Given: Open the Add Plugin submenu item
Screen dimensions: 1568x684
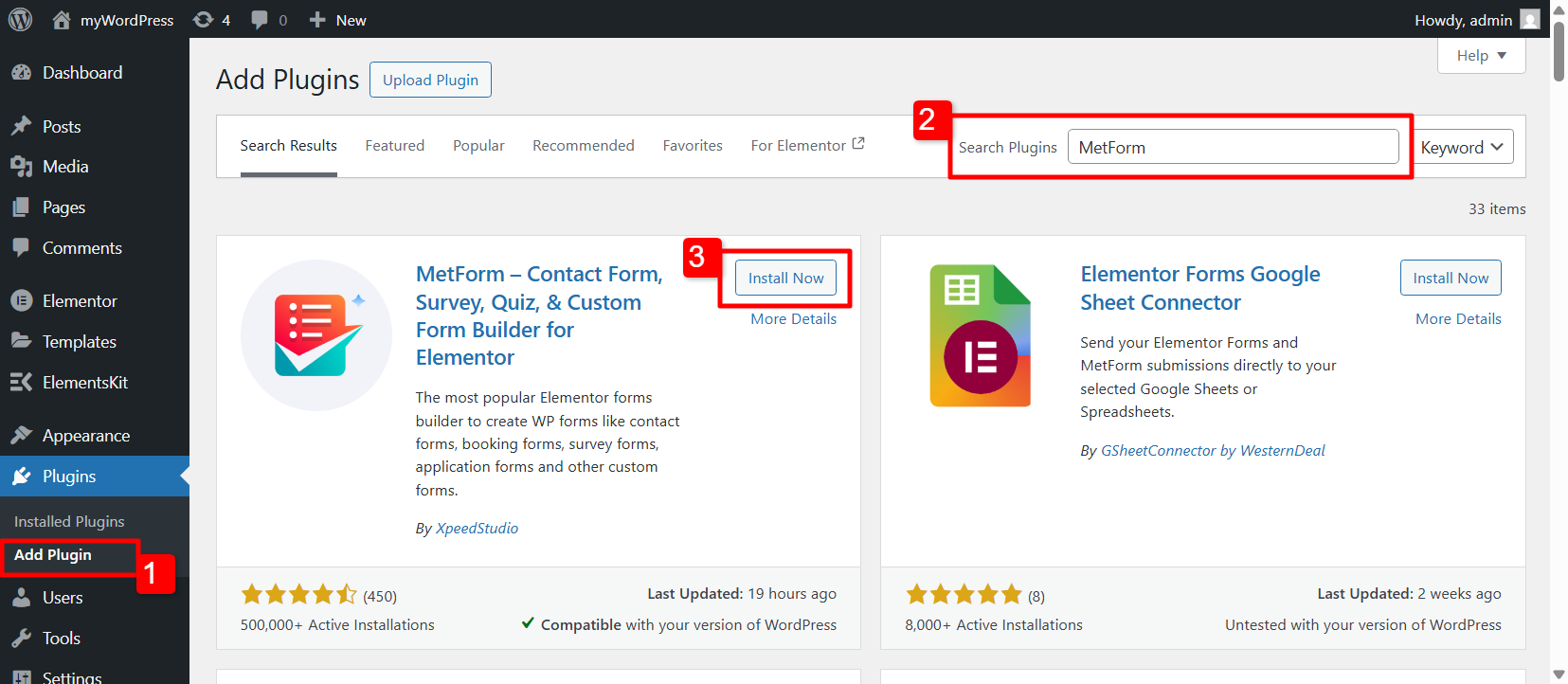Looking at the screenshot, I should click(53, 555).
